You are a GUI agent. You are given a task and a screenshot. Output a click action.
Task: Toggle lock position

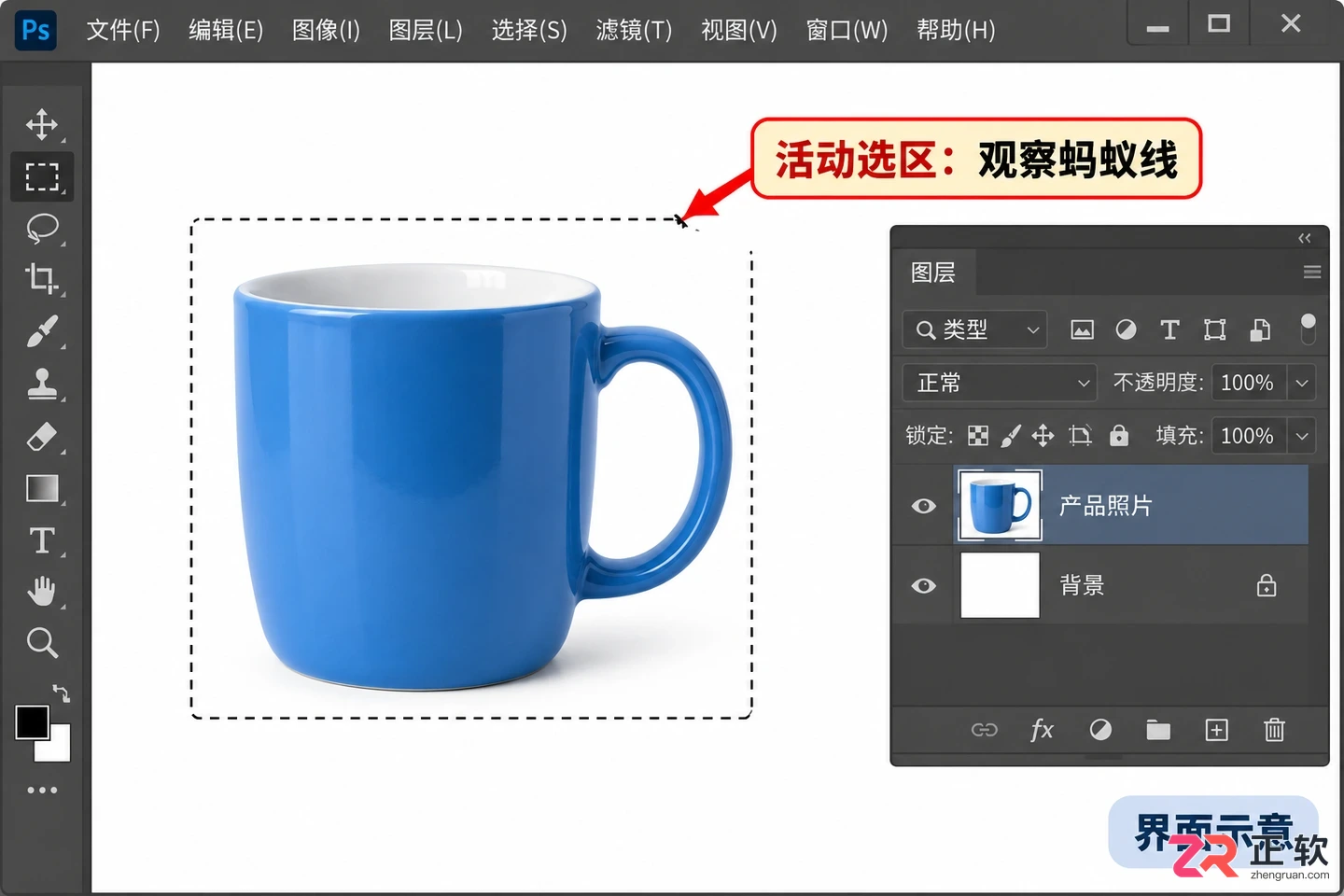[x=1043, y=436]
